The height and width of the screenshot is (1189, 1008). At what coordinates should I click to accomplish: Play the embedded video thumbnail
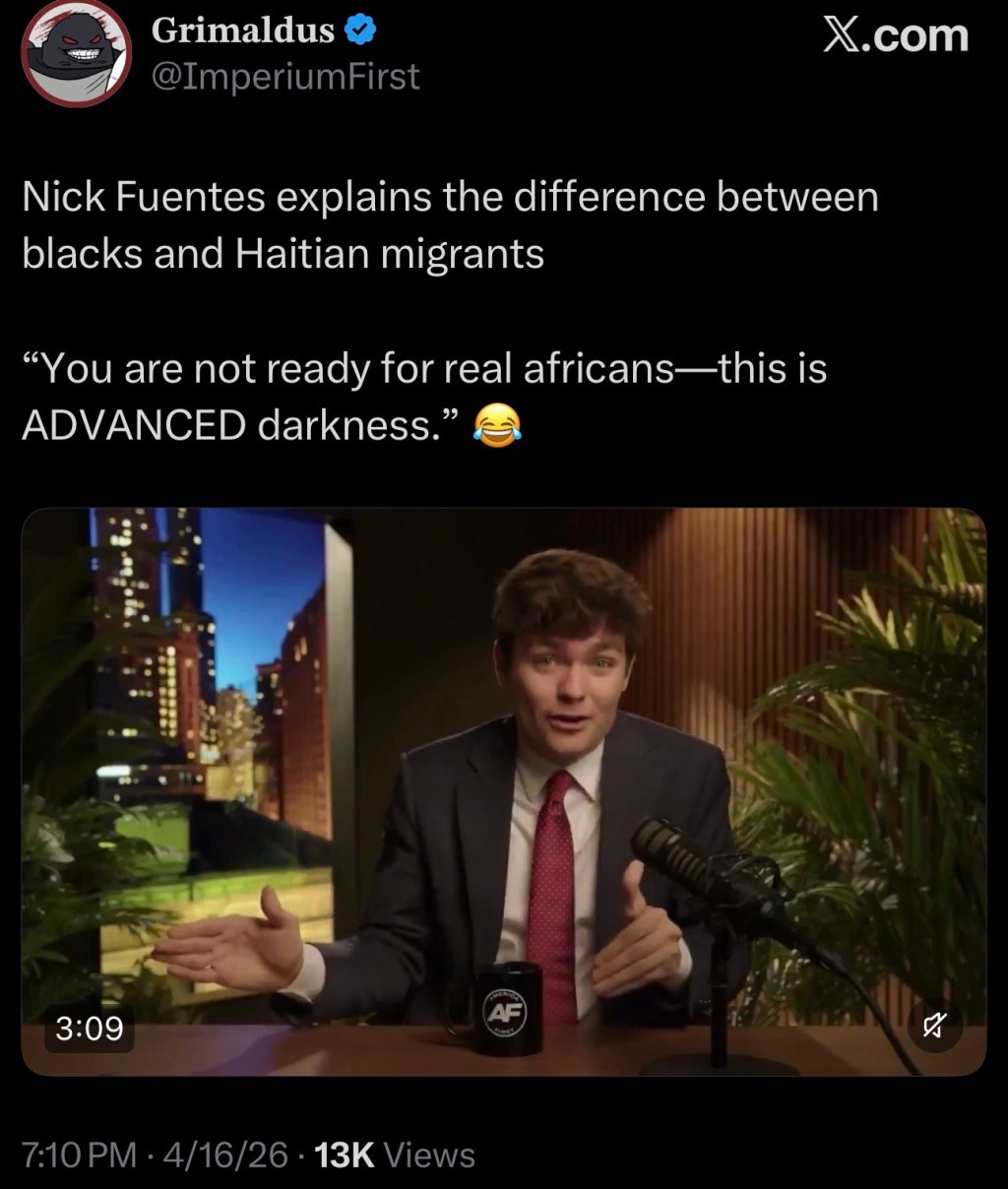coord(504,792)
